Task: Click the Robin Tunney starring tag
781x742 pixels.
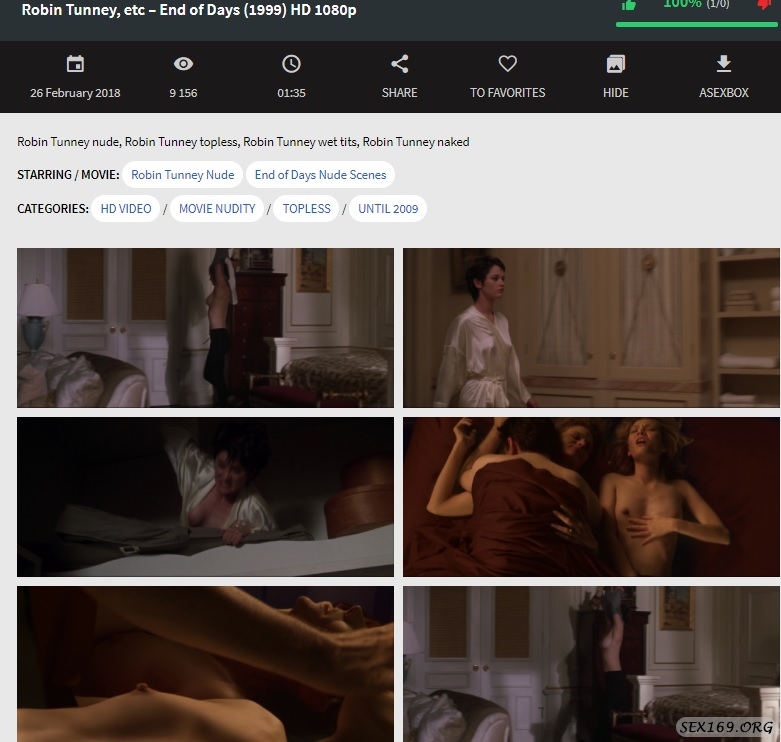Action: point(183,175)
